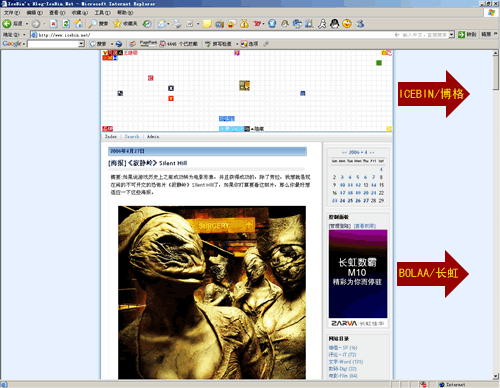Click the green Back arrow button
500x388 pixels.
[7, 24]
